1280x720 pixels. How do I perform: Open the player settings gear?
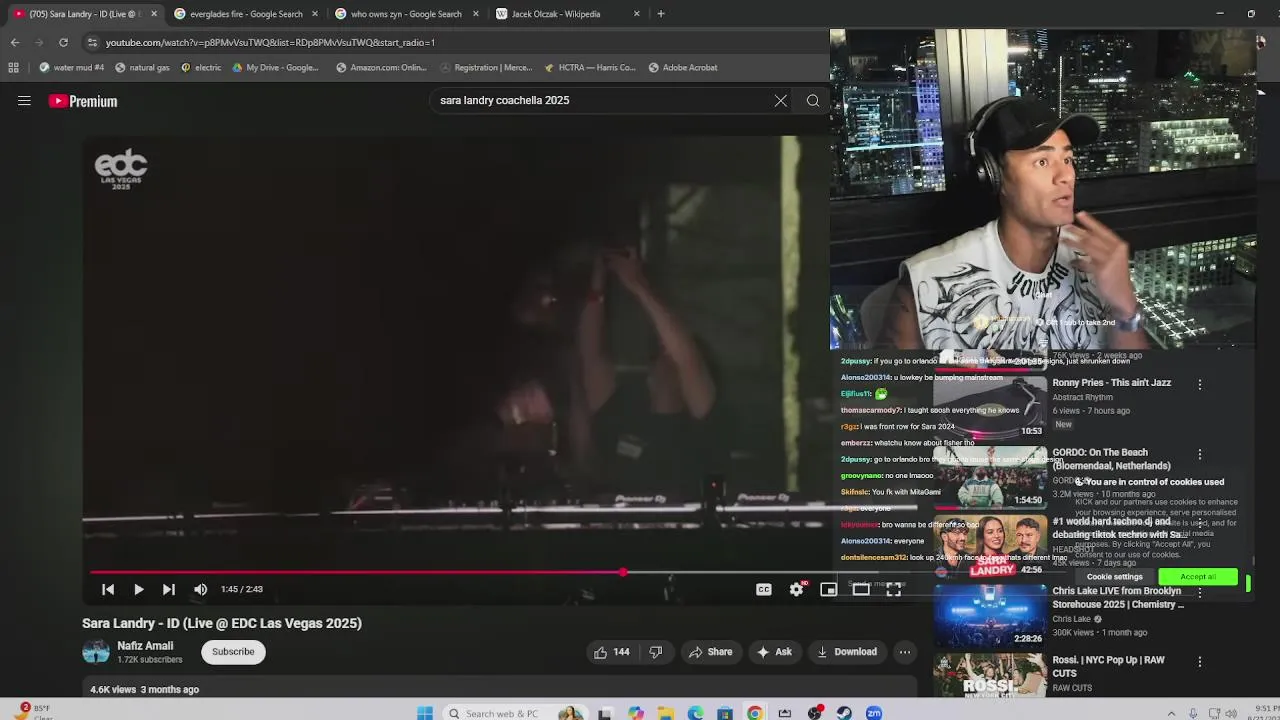(x=796, y=590)
